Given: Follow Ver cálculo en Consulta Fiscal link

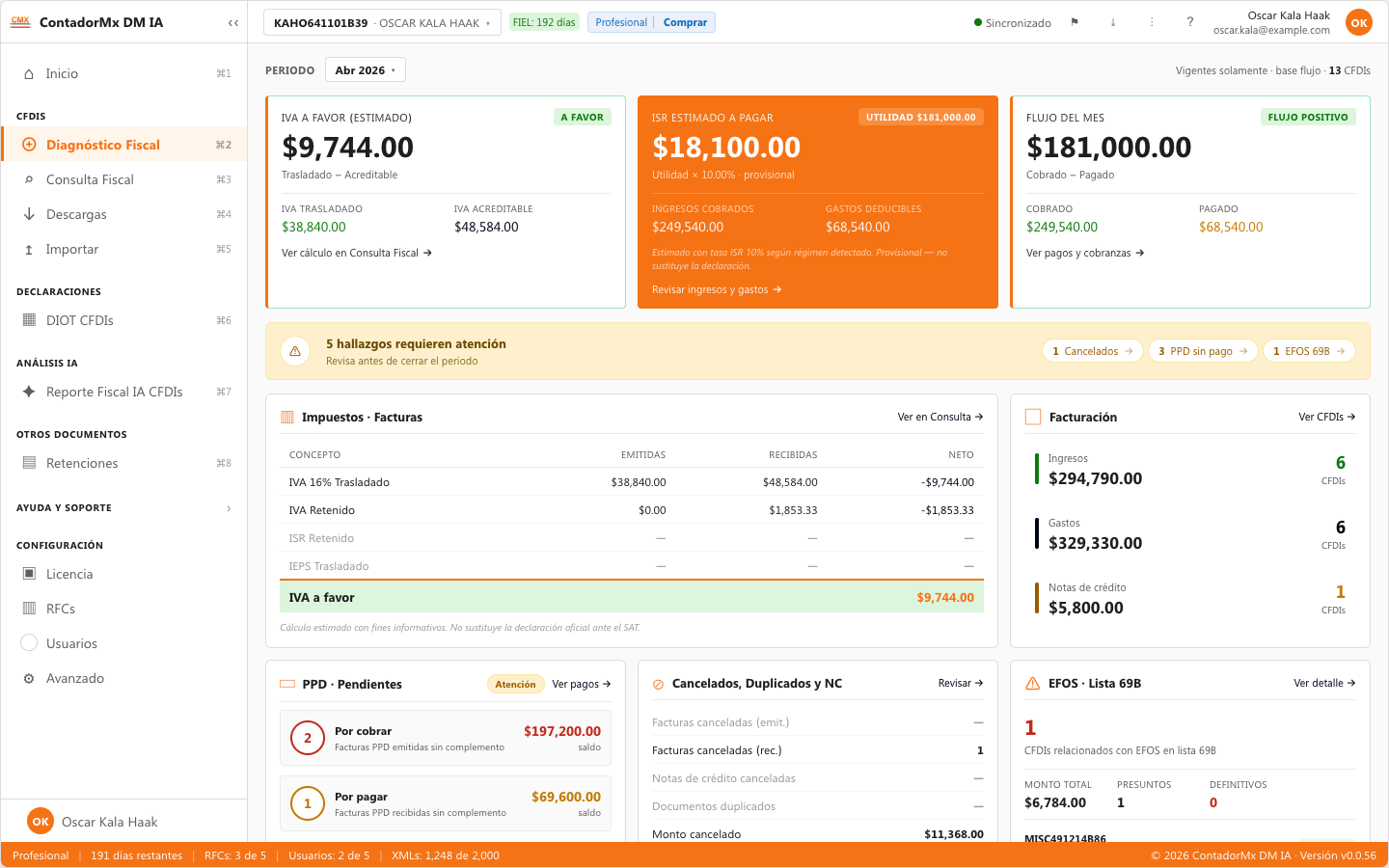Looking at the screenshot, I should coord(357,253).
